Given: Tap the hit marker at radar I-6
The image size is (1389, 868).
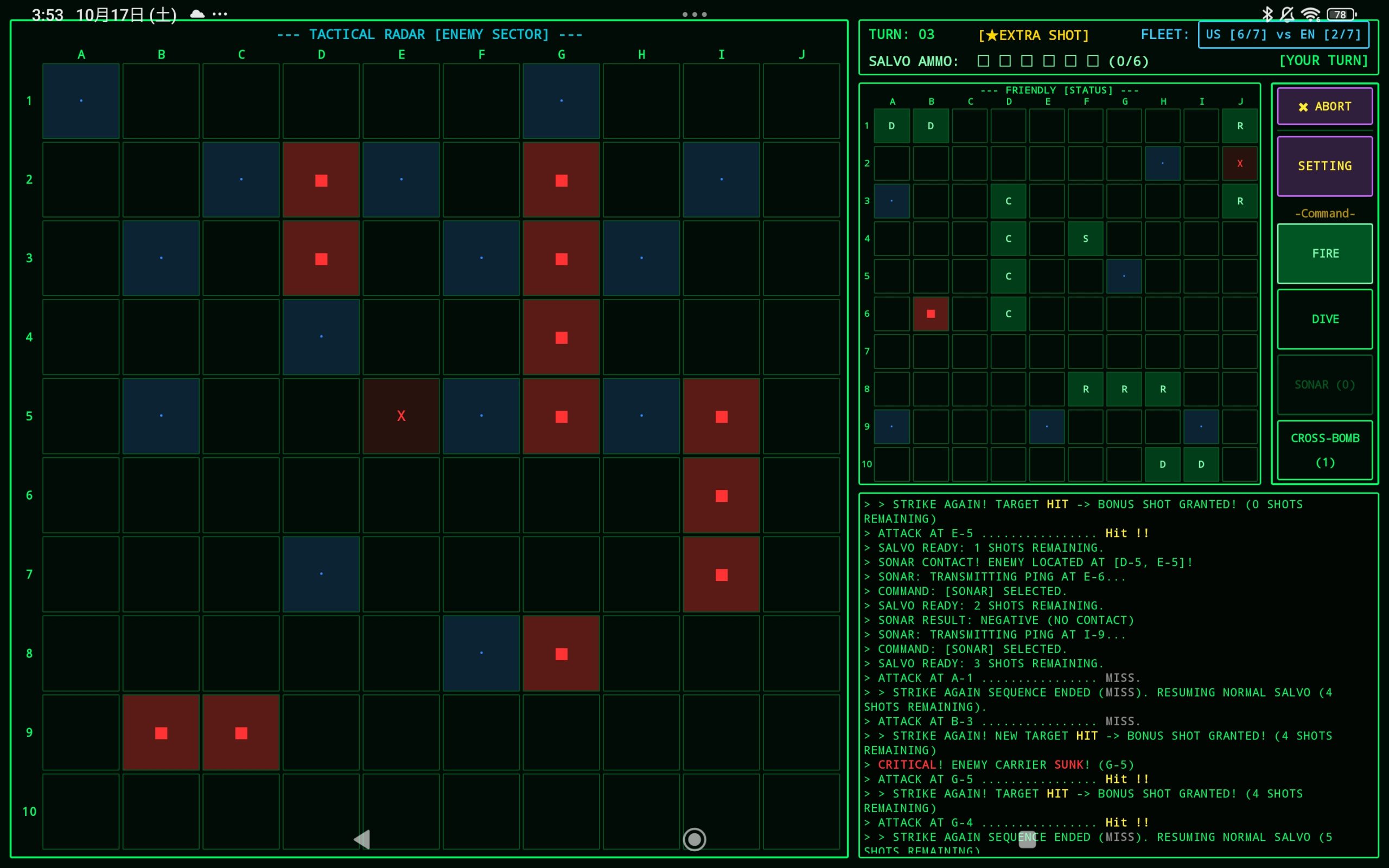Looking at the screenshot, I should tap(722, 495).
